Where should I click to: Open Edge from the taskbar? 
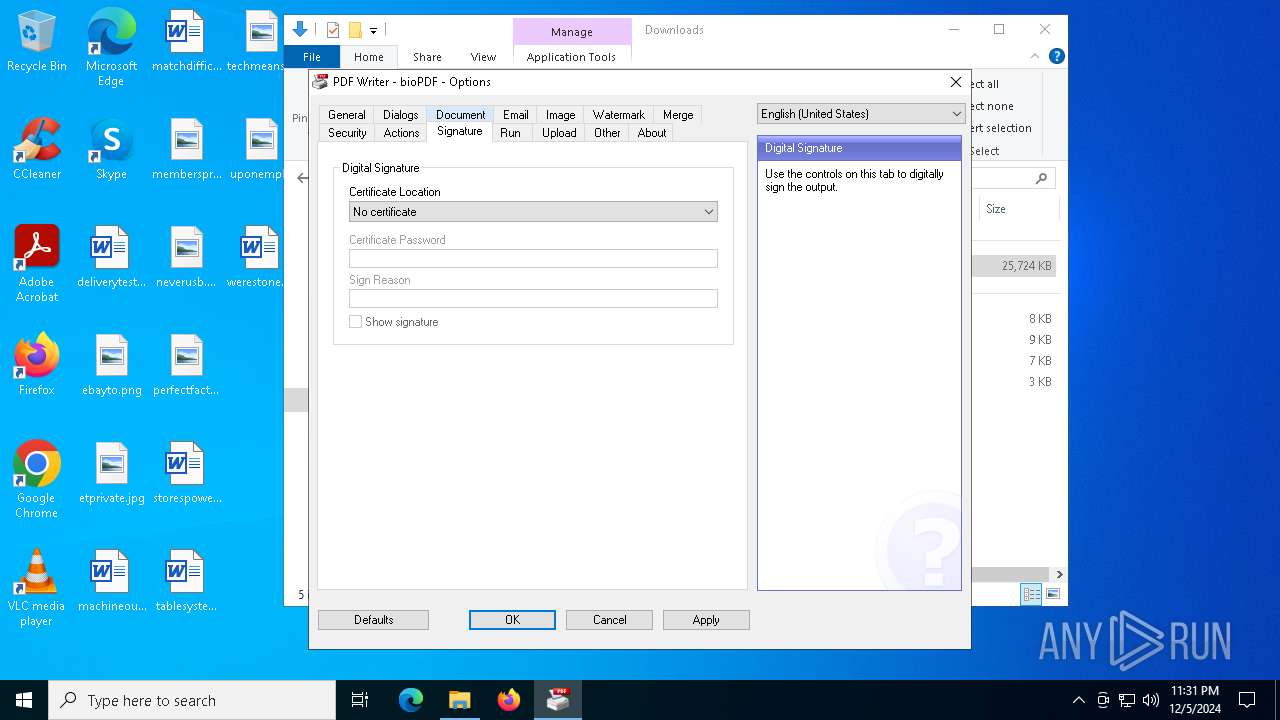point(411,700)
